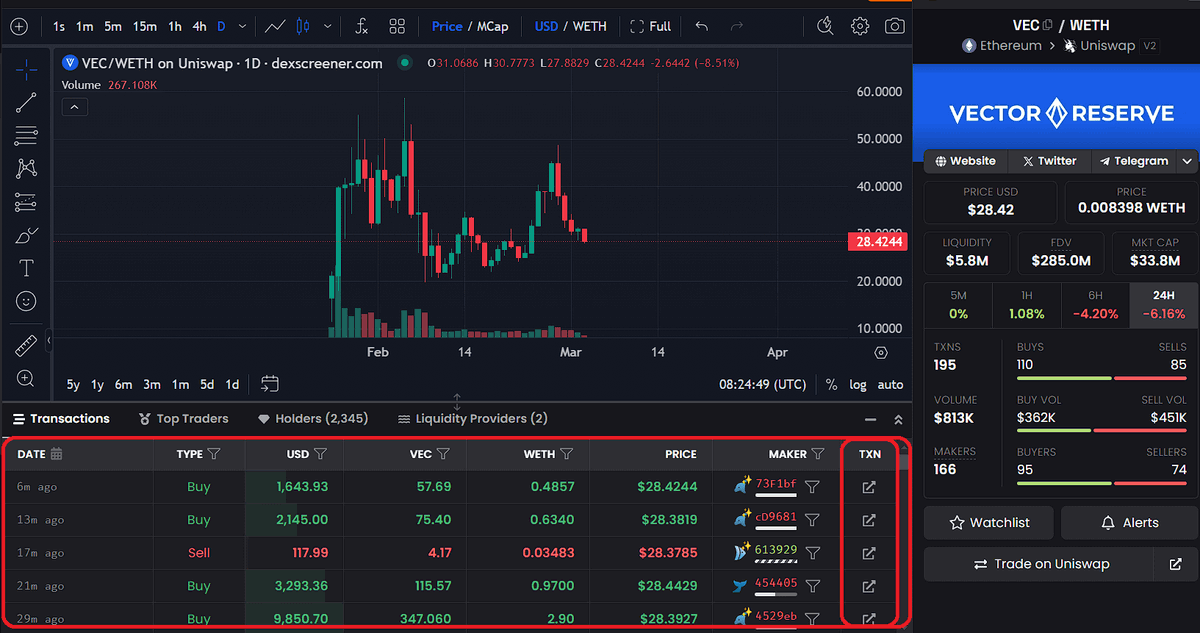
Task: Toggle USD / WETH denomination
Action: click(x=571, y=26)
